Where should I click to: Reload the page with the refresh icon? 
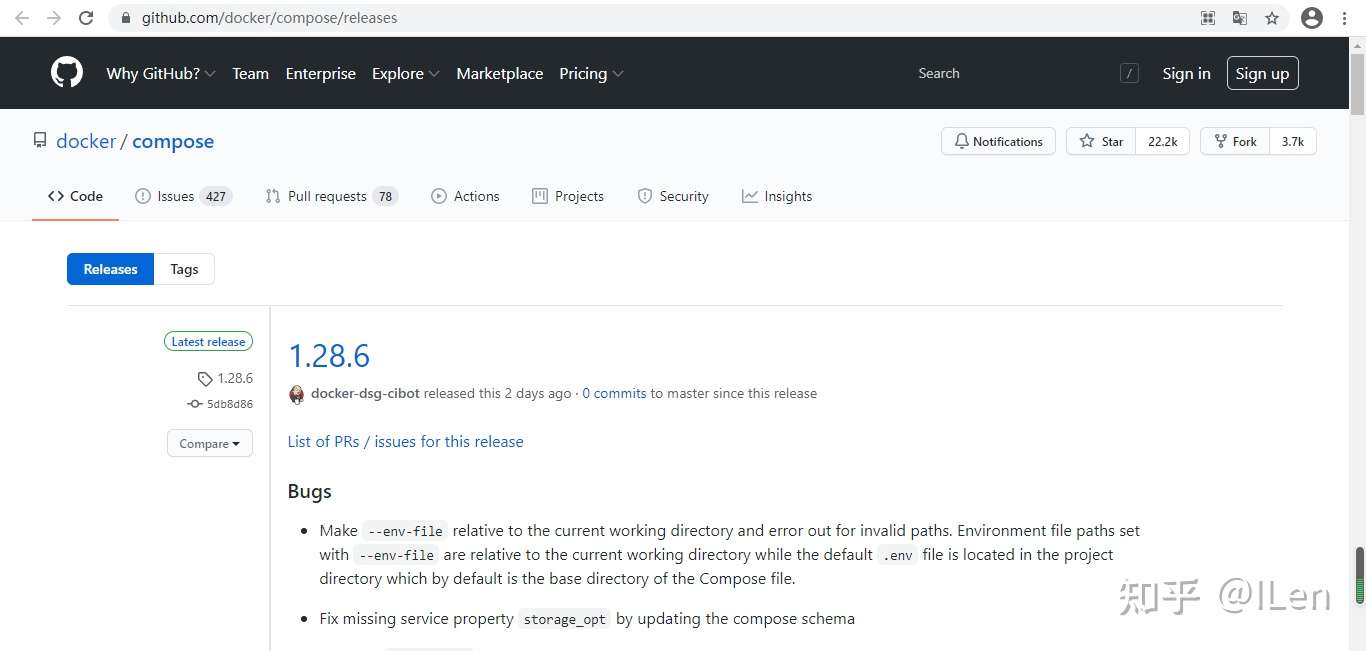(86, 18)
